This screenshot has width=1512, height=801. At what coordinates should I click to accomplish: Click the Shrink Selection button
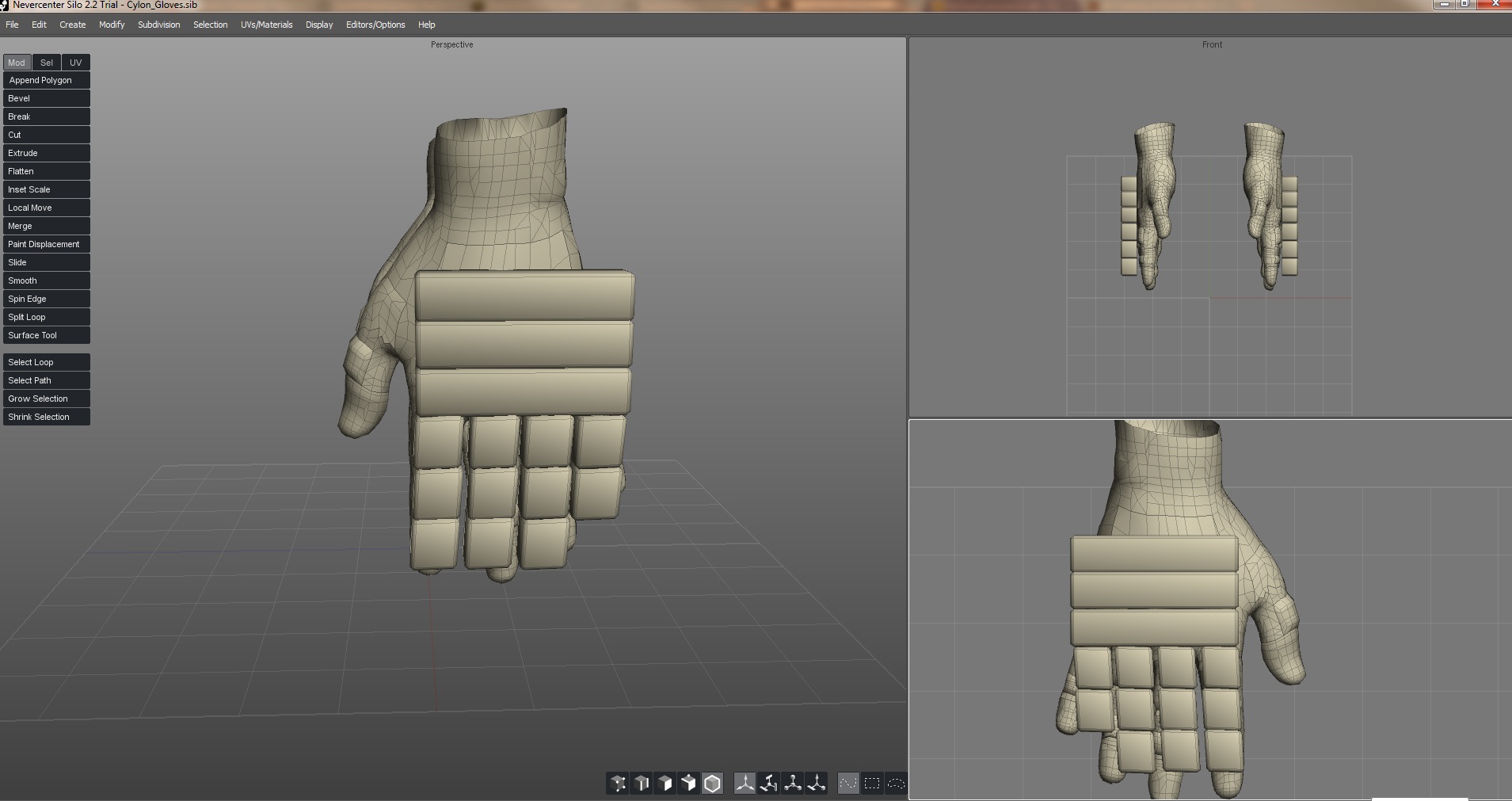[47, 417]
